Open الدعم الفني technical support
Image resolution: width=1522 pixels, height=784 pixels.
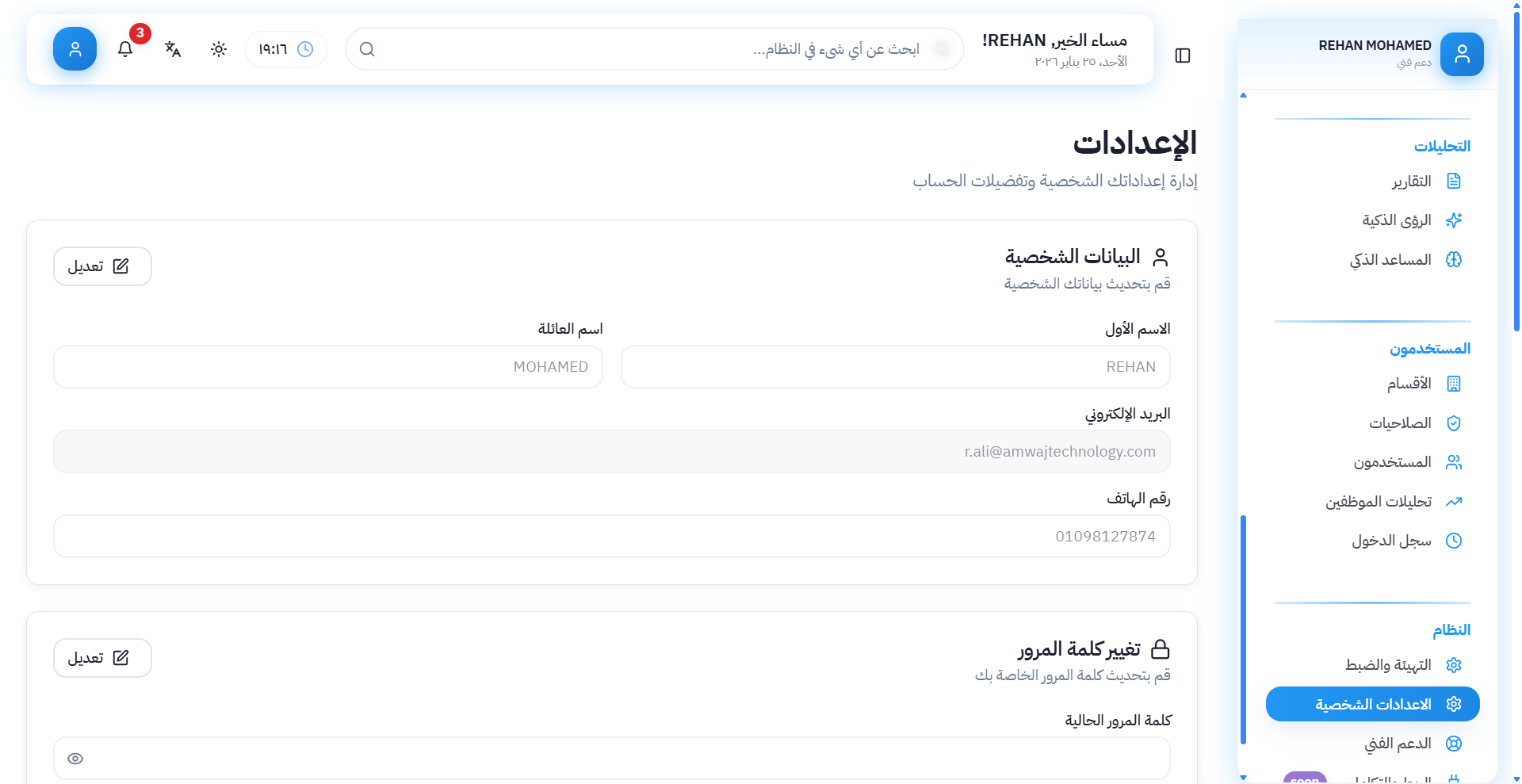point(1398,744)
